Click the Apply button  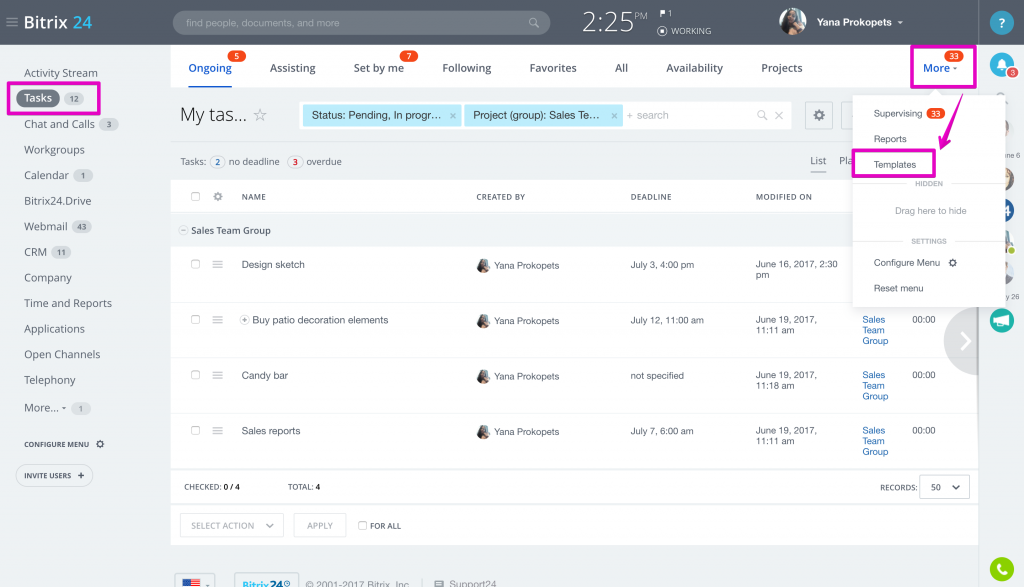pyautogui.click(x=320, y=526)
